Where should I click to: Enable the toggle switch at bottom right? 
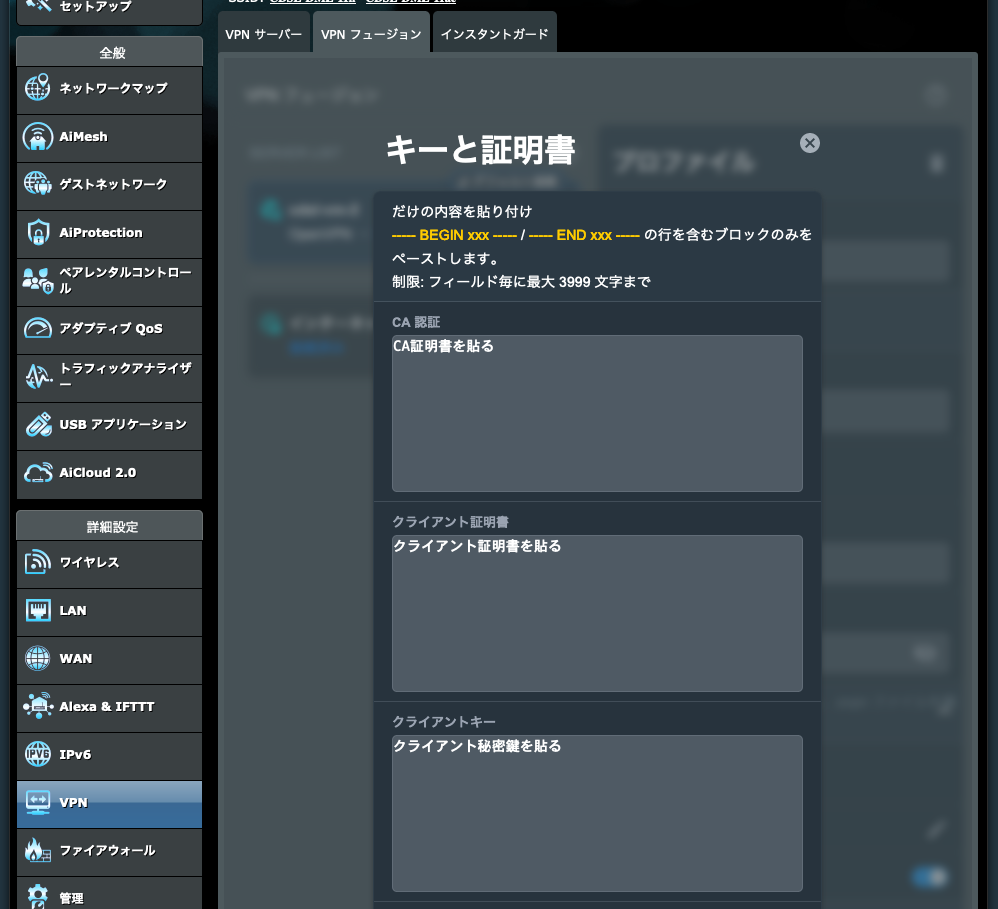click(928, 876)
